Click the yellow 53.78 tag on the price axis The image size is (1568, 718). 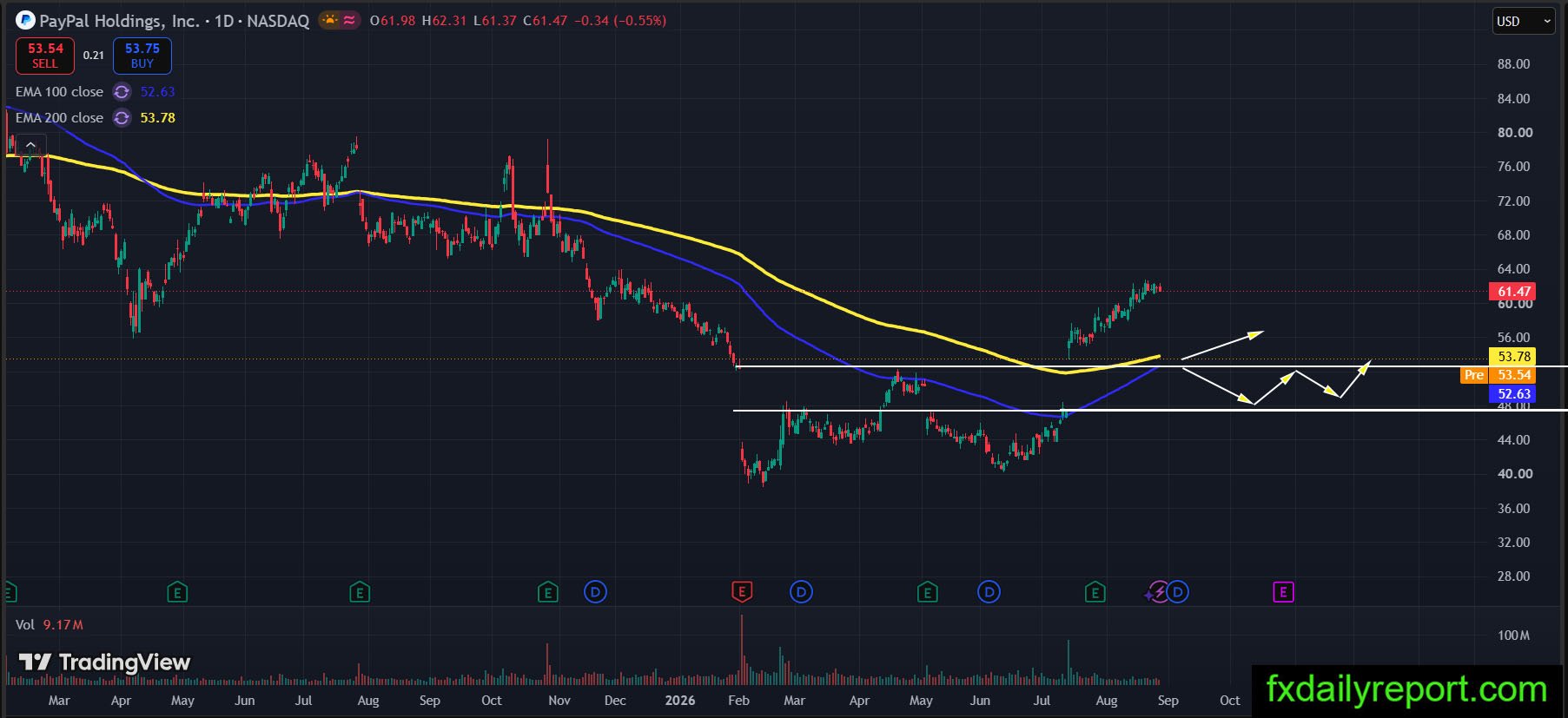point(1512,357)
